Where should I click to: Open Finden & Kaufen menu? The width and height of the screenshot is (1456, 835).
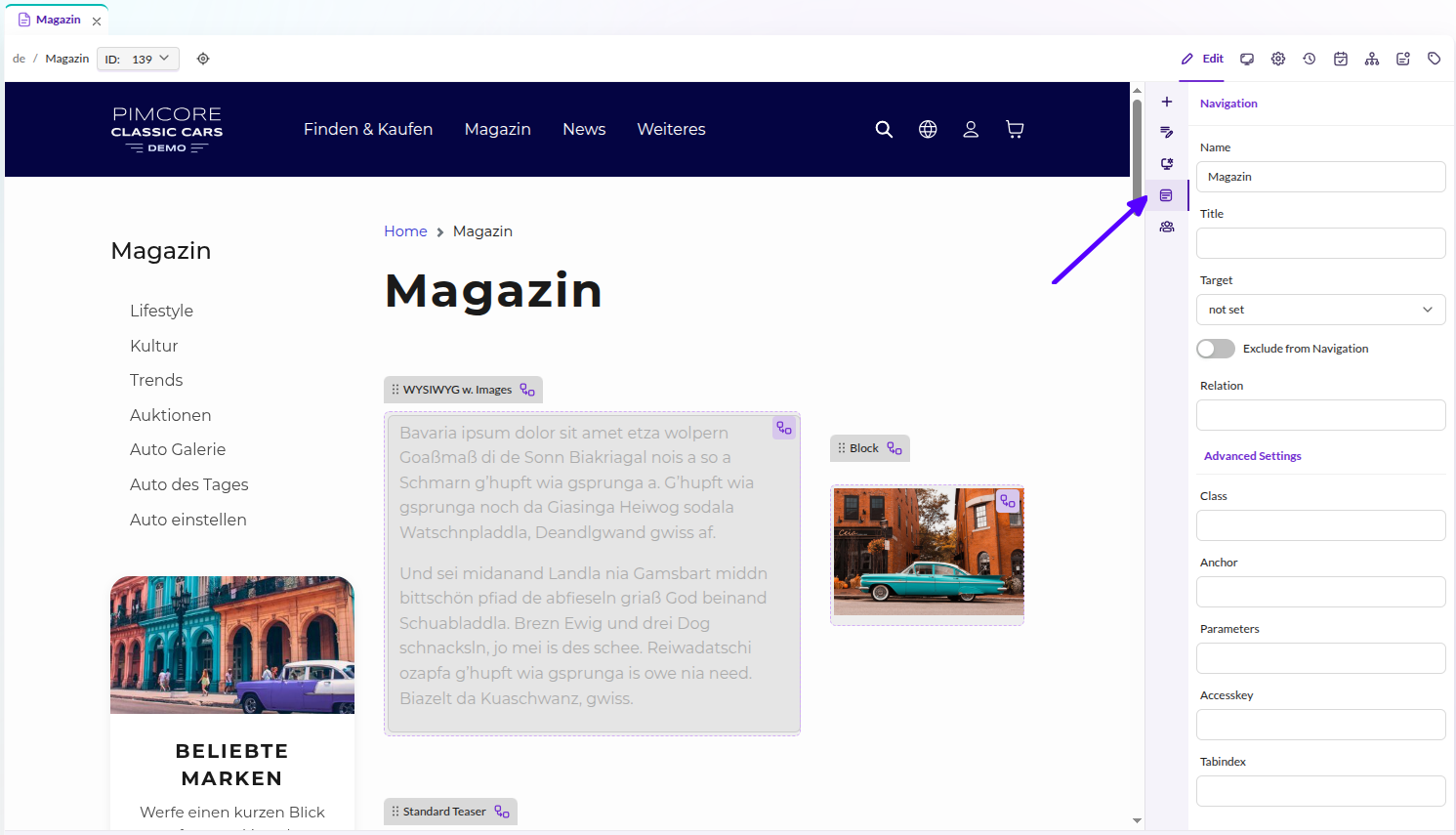point(368,129)
